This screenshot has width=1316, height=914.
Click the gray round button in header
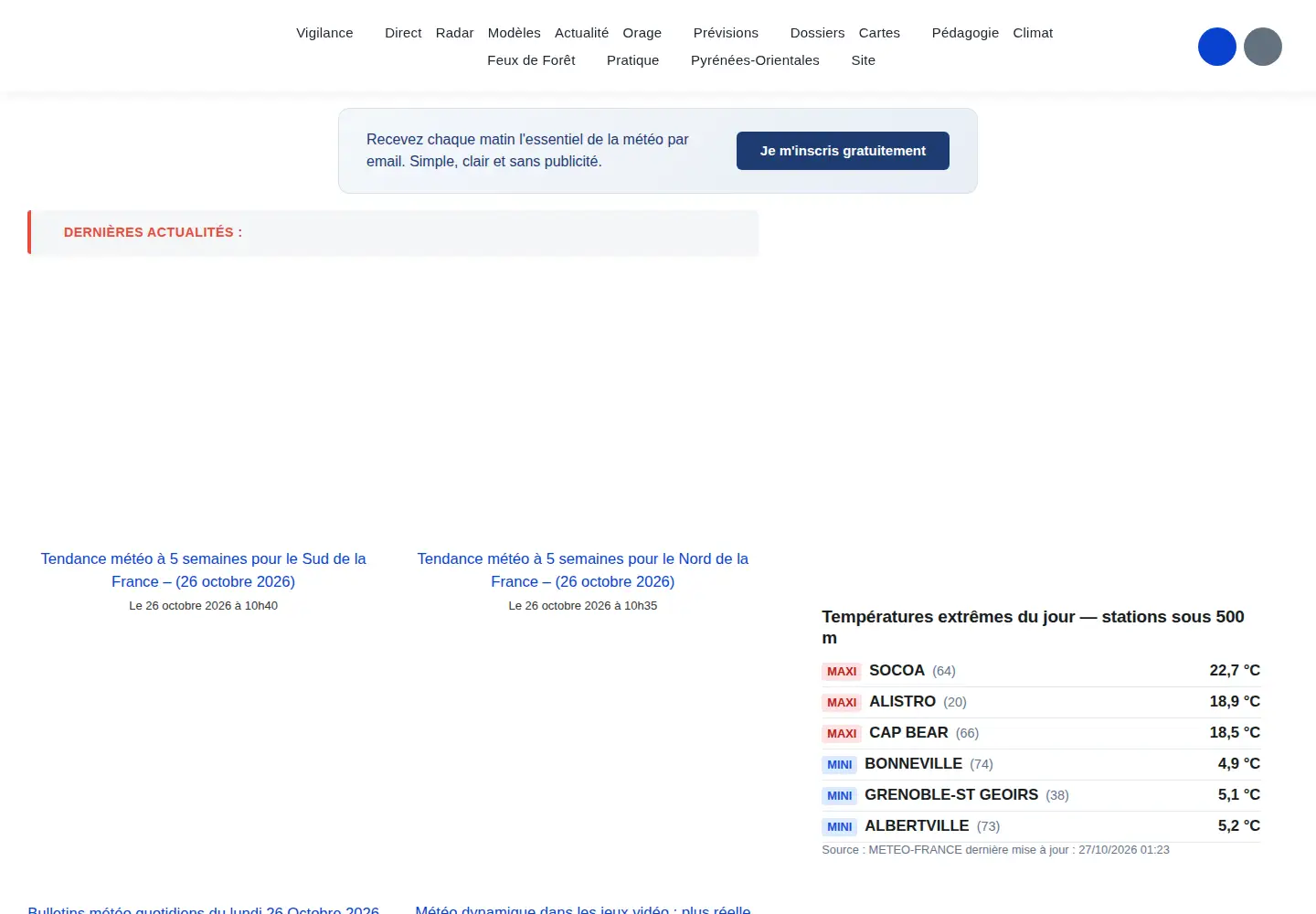[x=1263, y=47]
